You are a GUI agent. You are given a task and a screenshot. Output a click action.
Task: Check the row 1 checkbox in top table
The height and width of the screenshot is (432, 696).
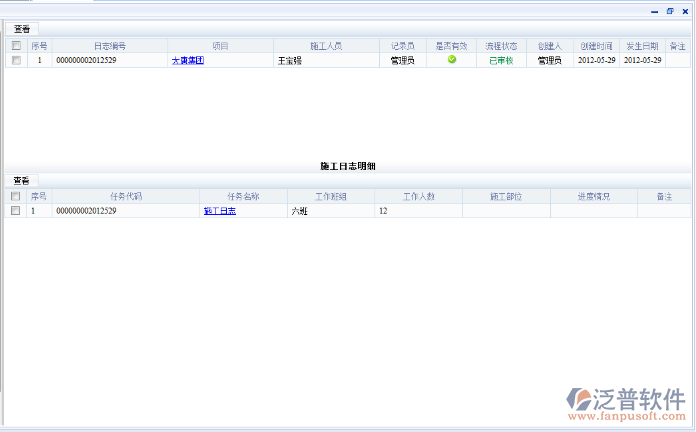[x=15, y=60]
